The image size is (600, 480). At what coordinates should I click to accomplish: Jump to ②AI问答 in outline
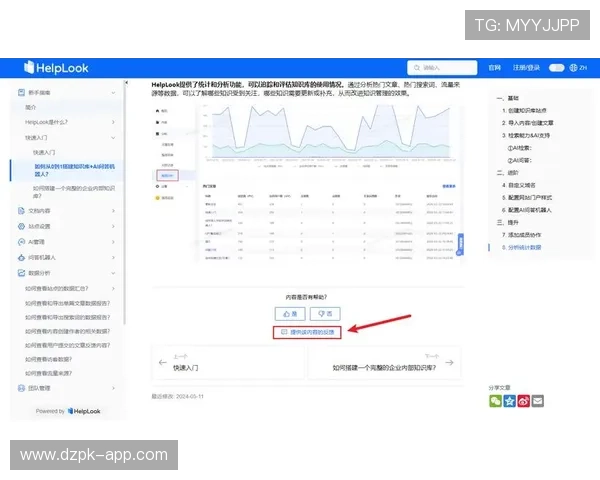519,160
